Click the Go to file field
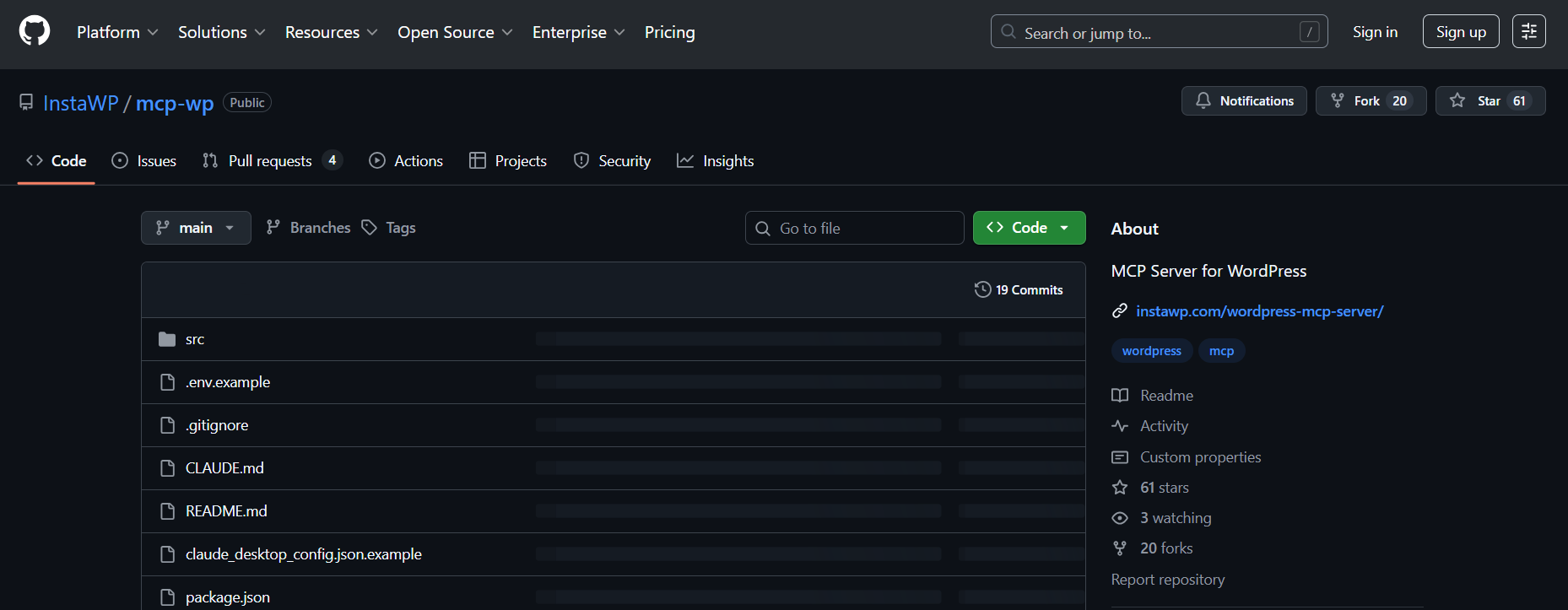The width and height of the screenshot is (1568, 610). (855, 228)
